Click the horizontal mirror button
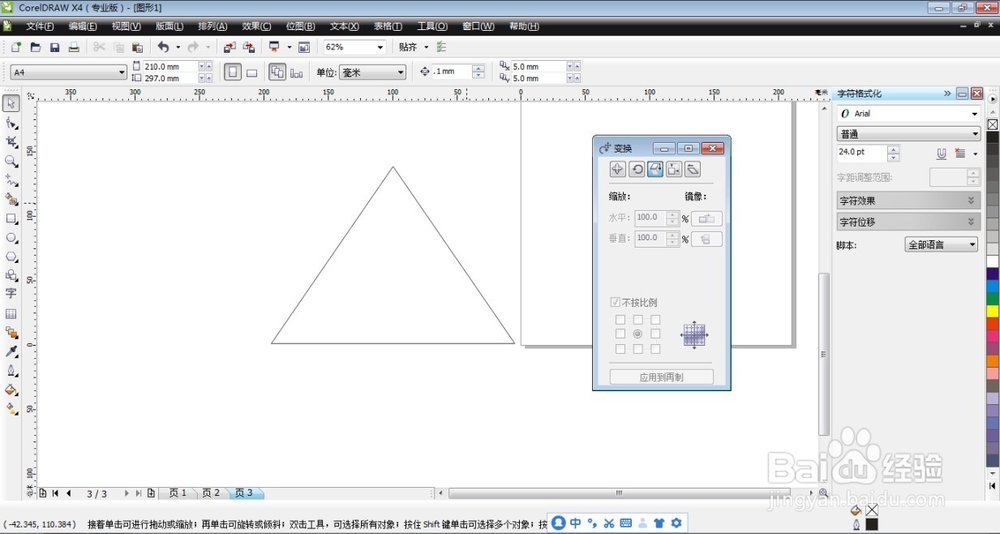1000x534 pixels. (707, 218)
